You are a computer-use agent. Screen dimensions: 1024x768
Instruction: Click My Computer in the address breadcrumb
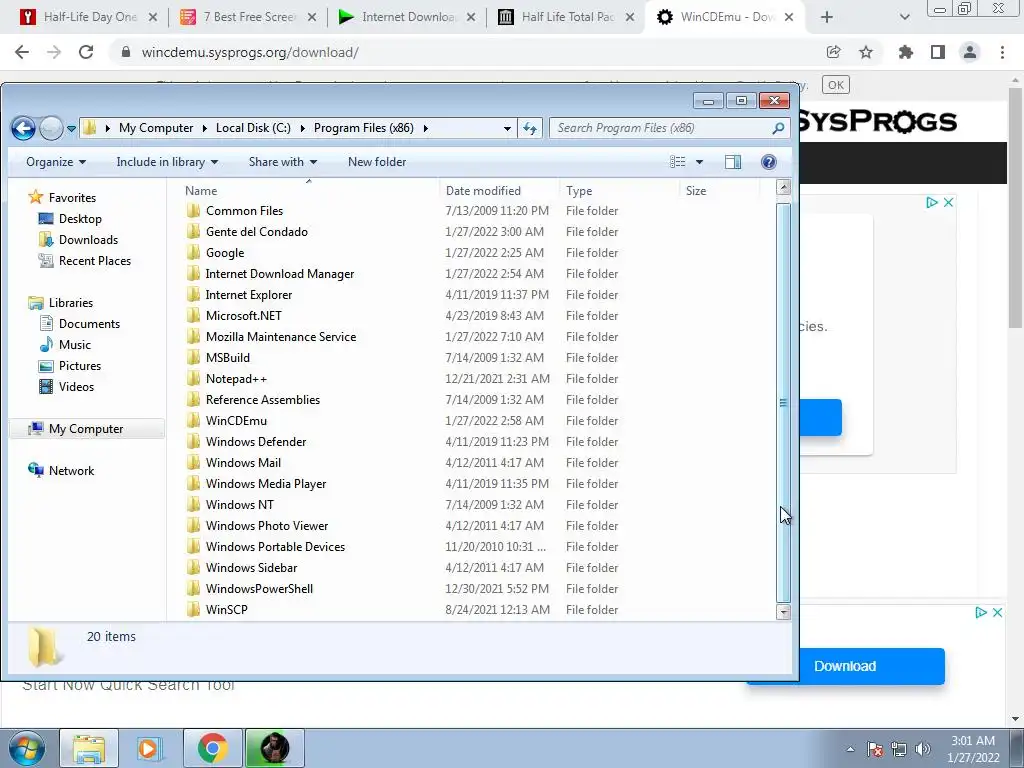point(156,128)
